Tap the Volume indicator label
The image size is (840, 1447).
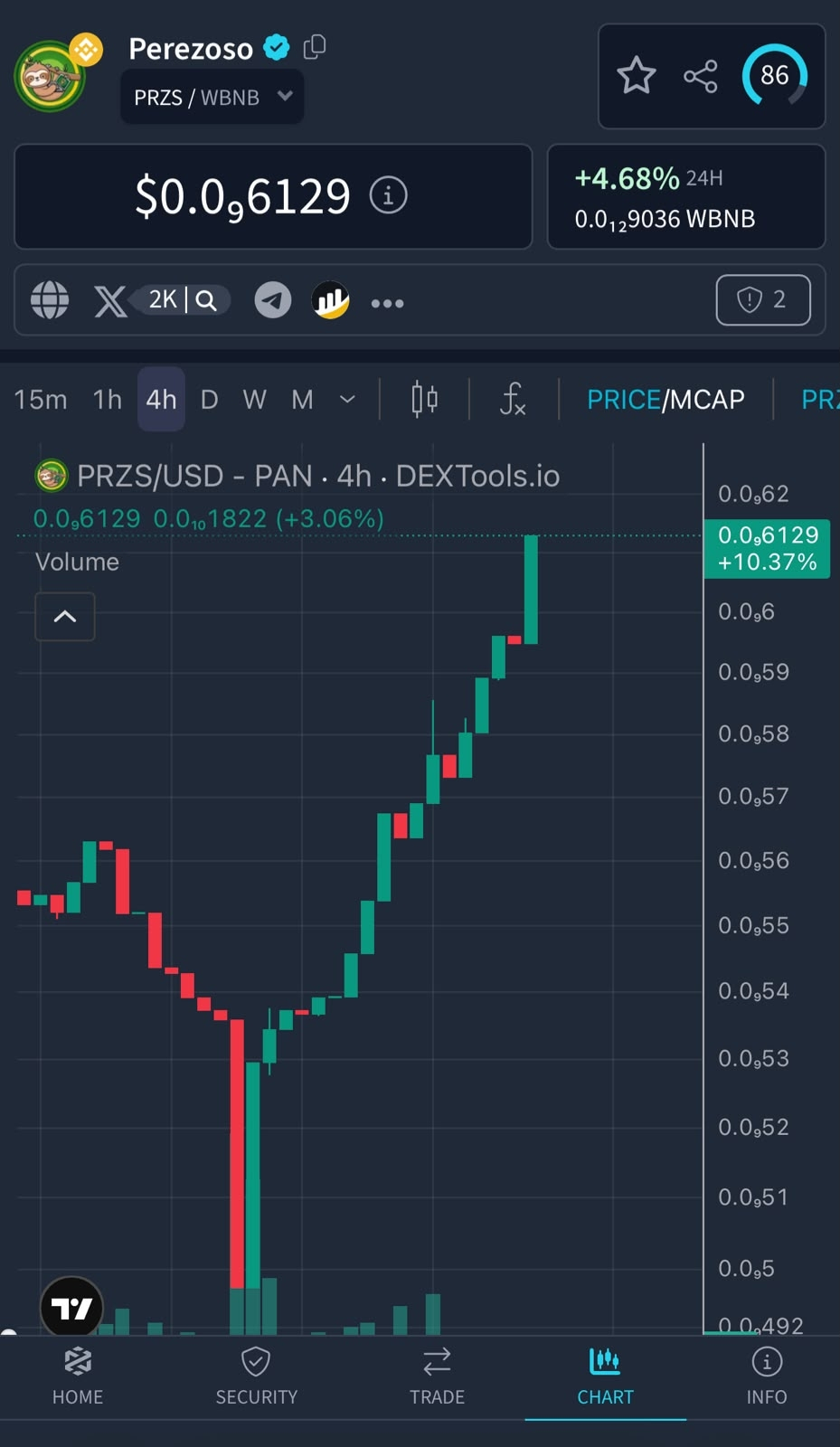[x=77, y=562]
